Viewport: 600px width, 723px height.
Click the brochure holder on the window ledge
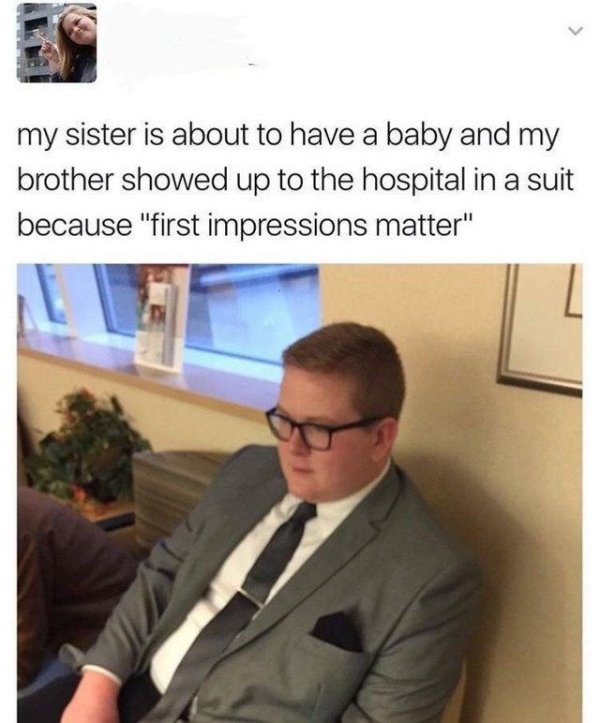(x=160, y=318)
